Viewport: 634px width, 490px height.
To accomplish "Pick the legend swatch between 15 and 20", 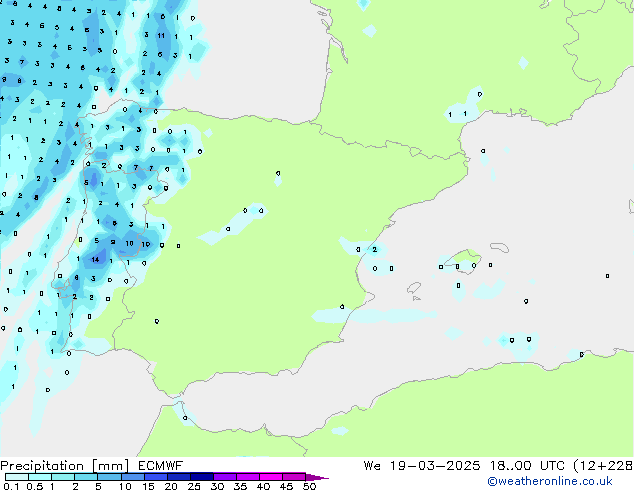I will (x=159, y=477).
